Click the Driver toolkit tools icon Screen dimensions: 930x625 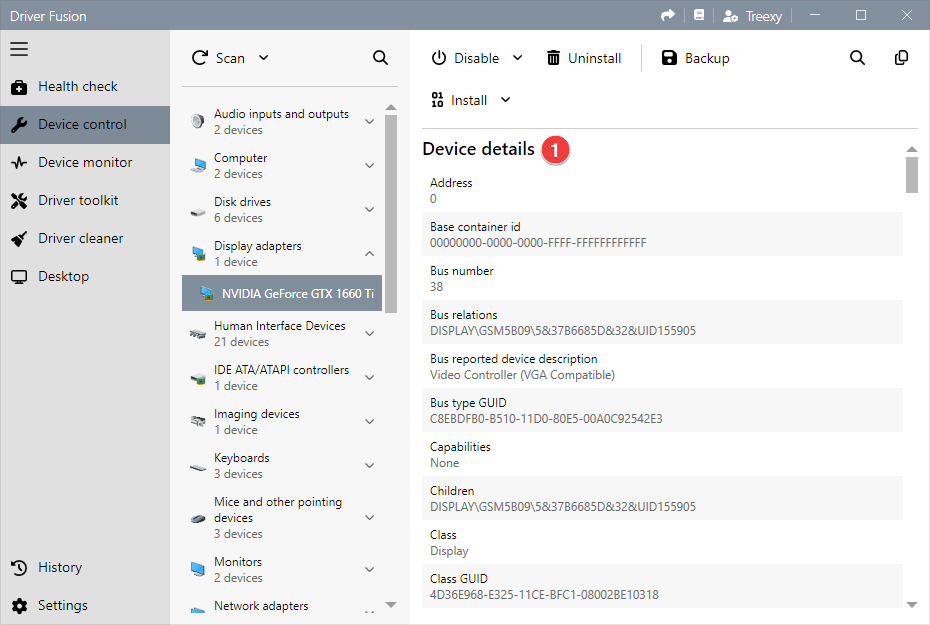(x=19, y=201)
